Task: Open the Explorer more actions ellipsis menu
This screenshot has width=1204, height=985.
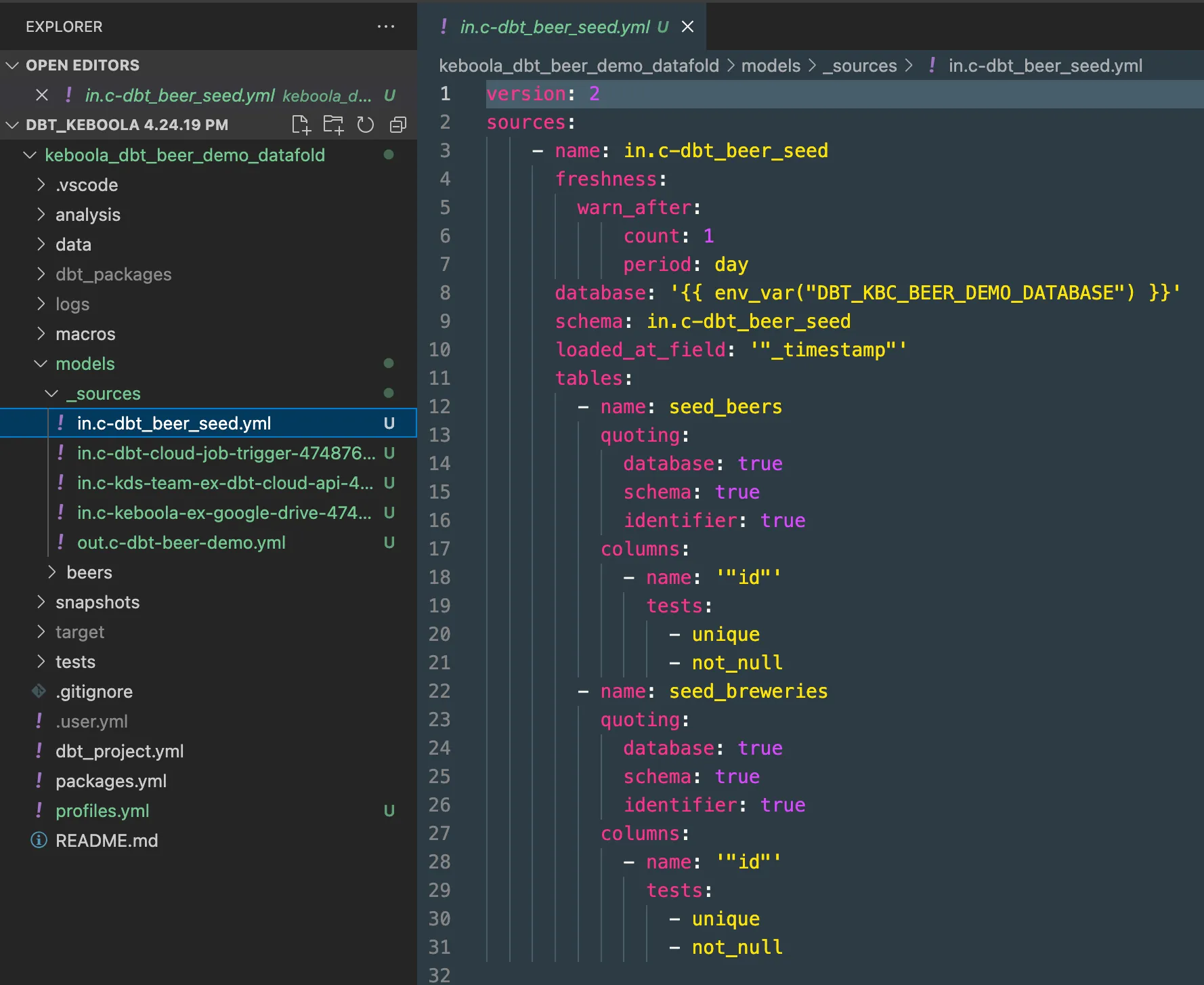Action: tap(386, 26)
